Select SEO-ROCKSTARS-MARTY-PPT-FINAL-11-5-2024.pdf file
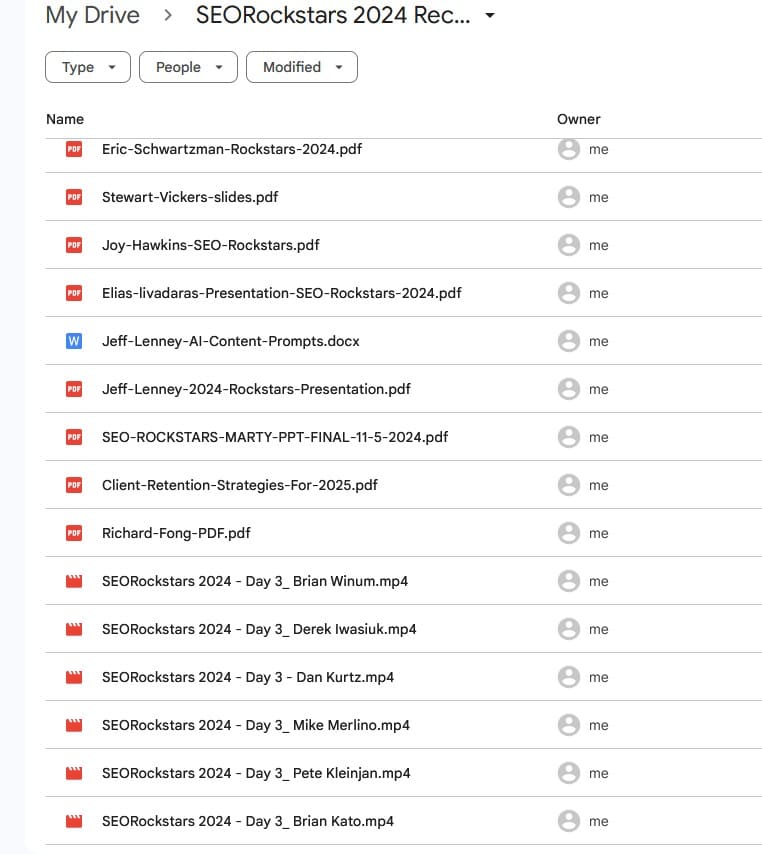Image resolution: width=762 pixels, height=854 pixels. (275, 437)
